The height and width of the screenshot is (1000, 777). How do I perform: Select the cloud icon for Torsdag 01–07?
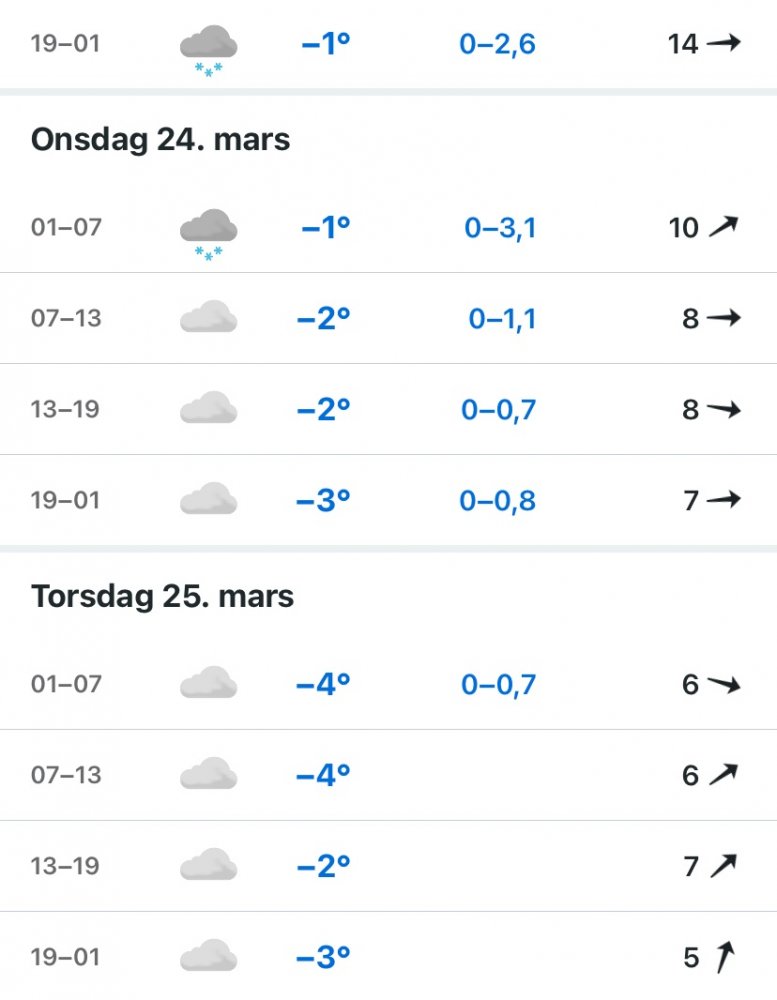click(x=208, y=685)
